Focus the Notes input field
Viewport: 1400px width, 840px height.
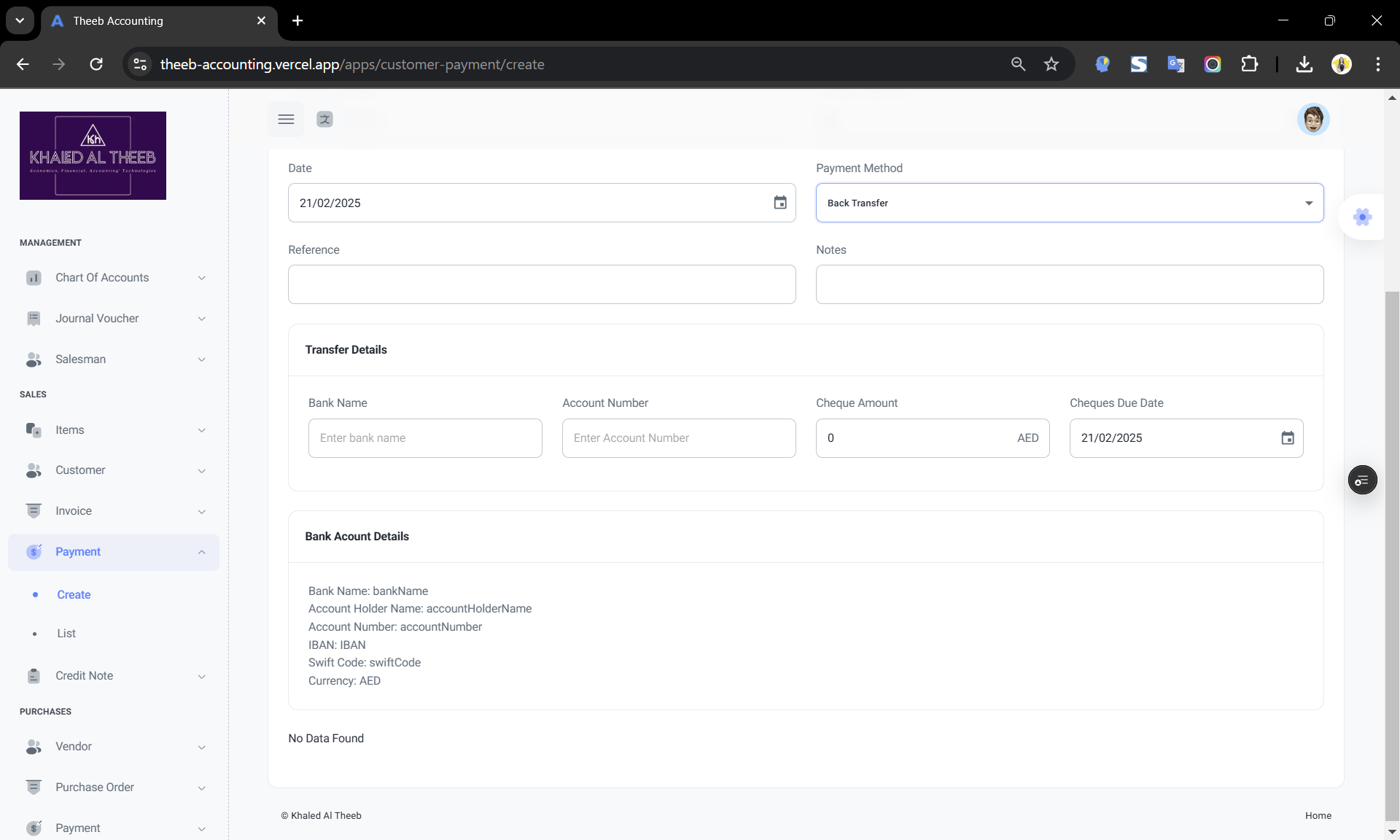tap(1069, 284)
